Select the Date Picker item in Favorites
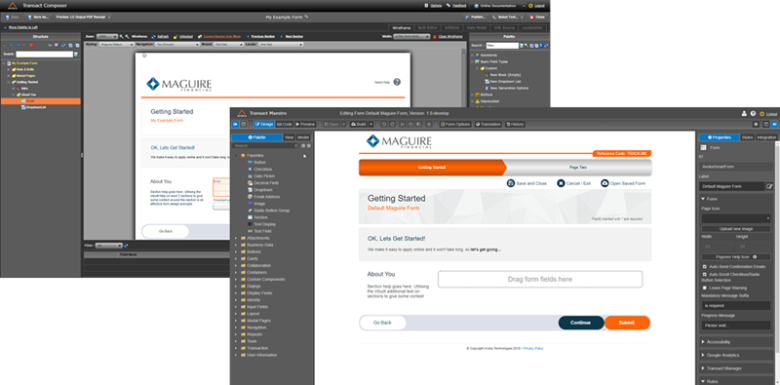This screenshot has height=385, width=780. point(264,176)
